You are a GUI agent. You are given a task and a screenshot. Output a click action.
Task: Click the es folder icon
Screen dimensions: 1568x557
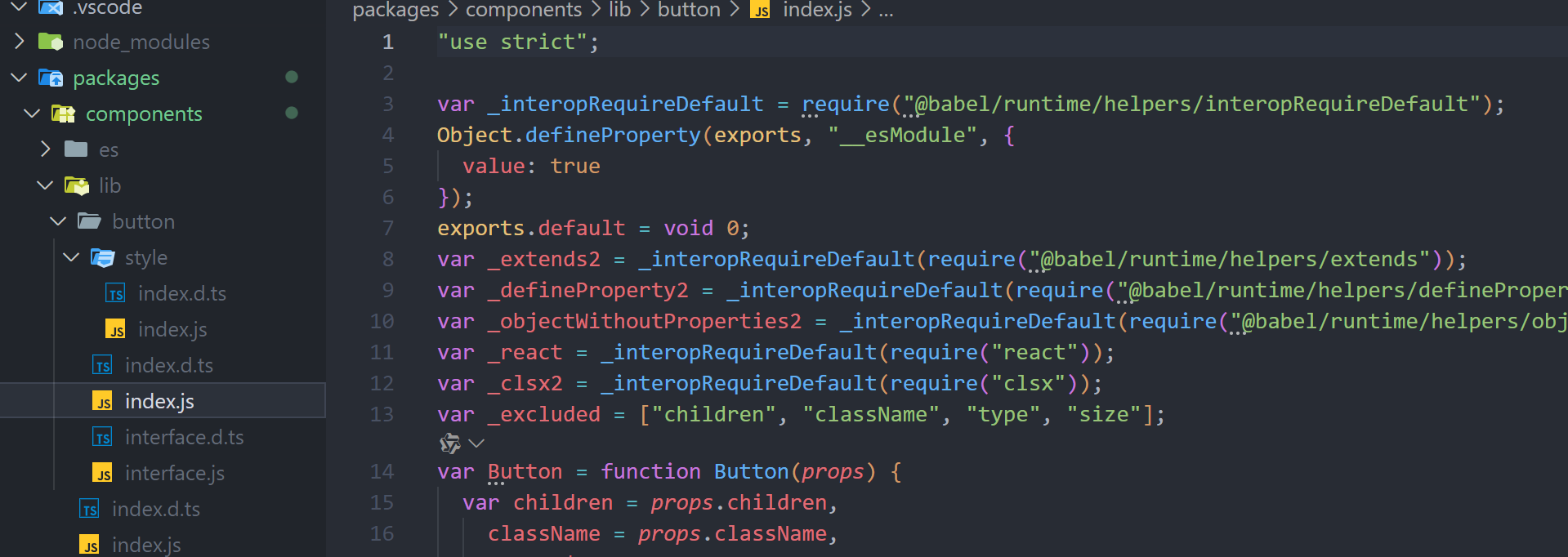click(x=77, y=149)
